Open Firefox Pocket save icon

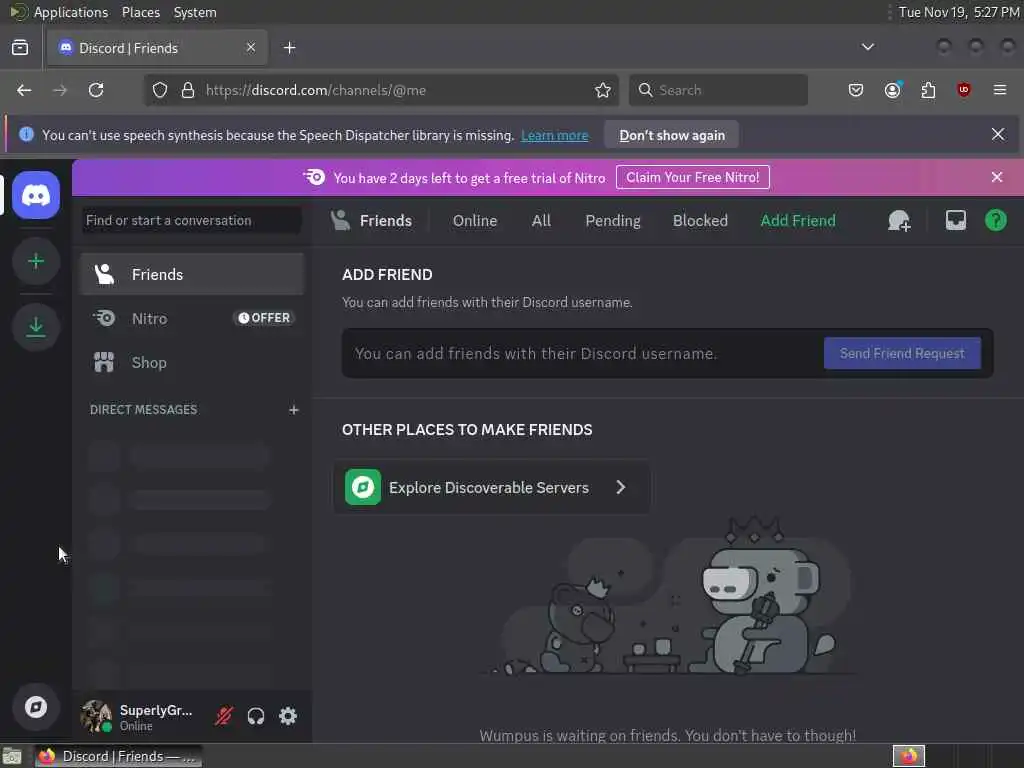(x=856, y=90)
